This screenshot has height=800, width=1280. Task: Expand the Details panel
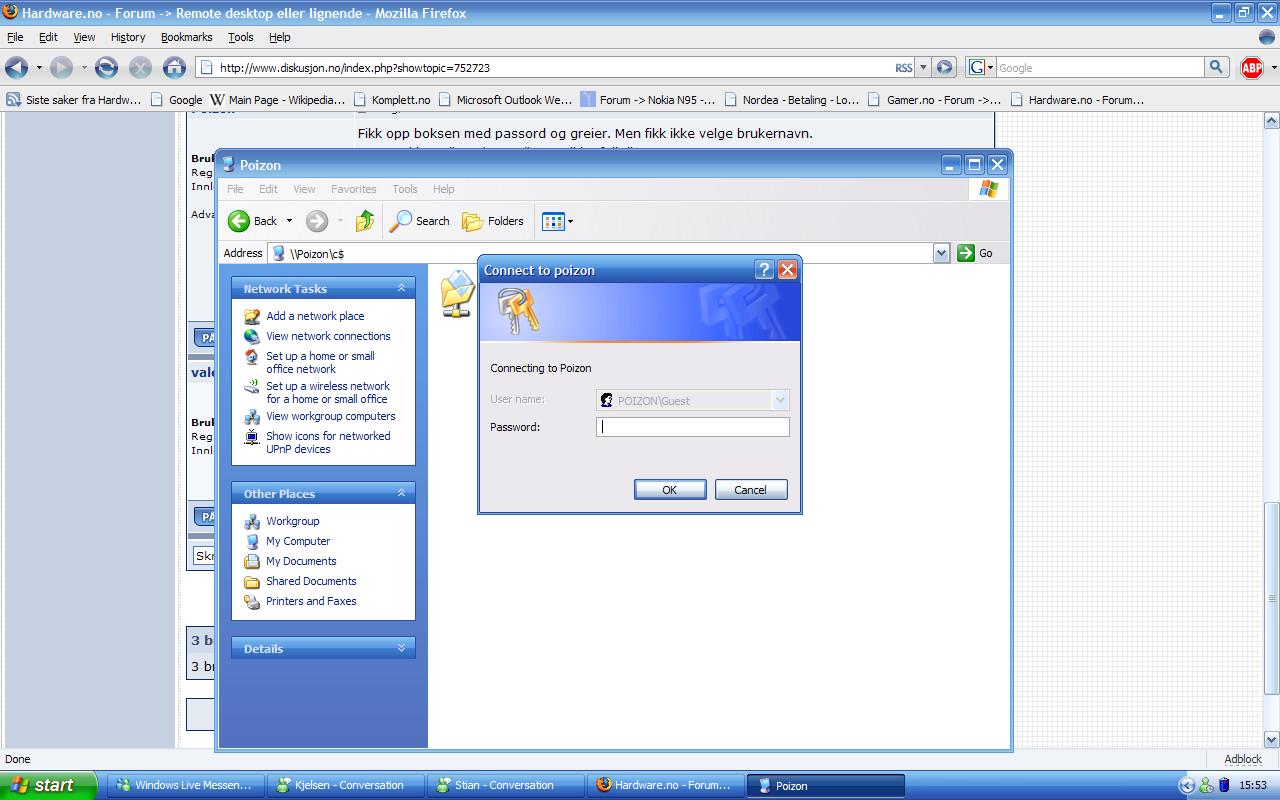coord(401,648)
